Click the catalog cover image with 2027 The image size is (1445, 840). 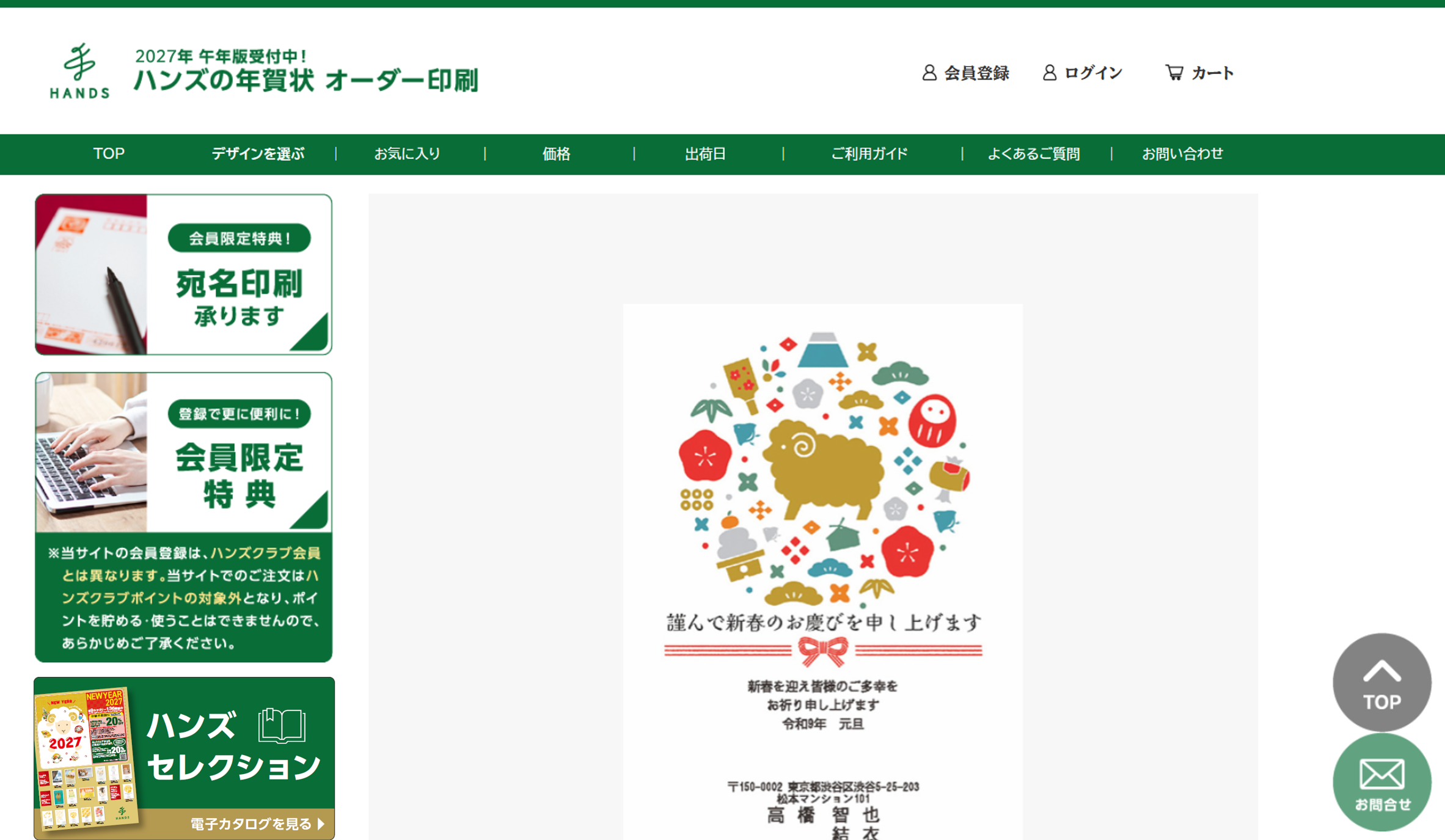click(x=86, y=758)
